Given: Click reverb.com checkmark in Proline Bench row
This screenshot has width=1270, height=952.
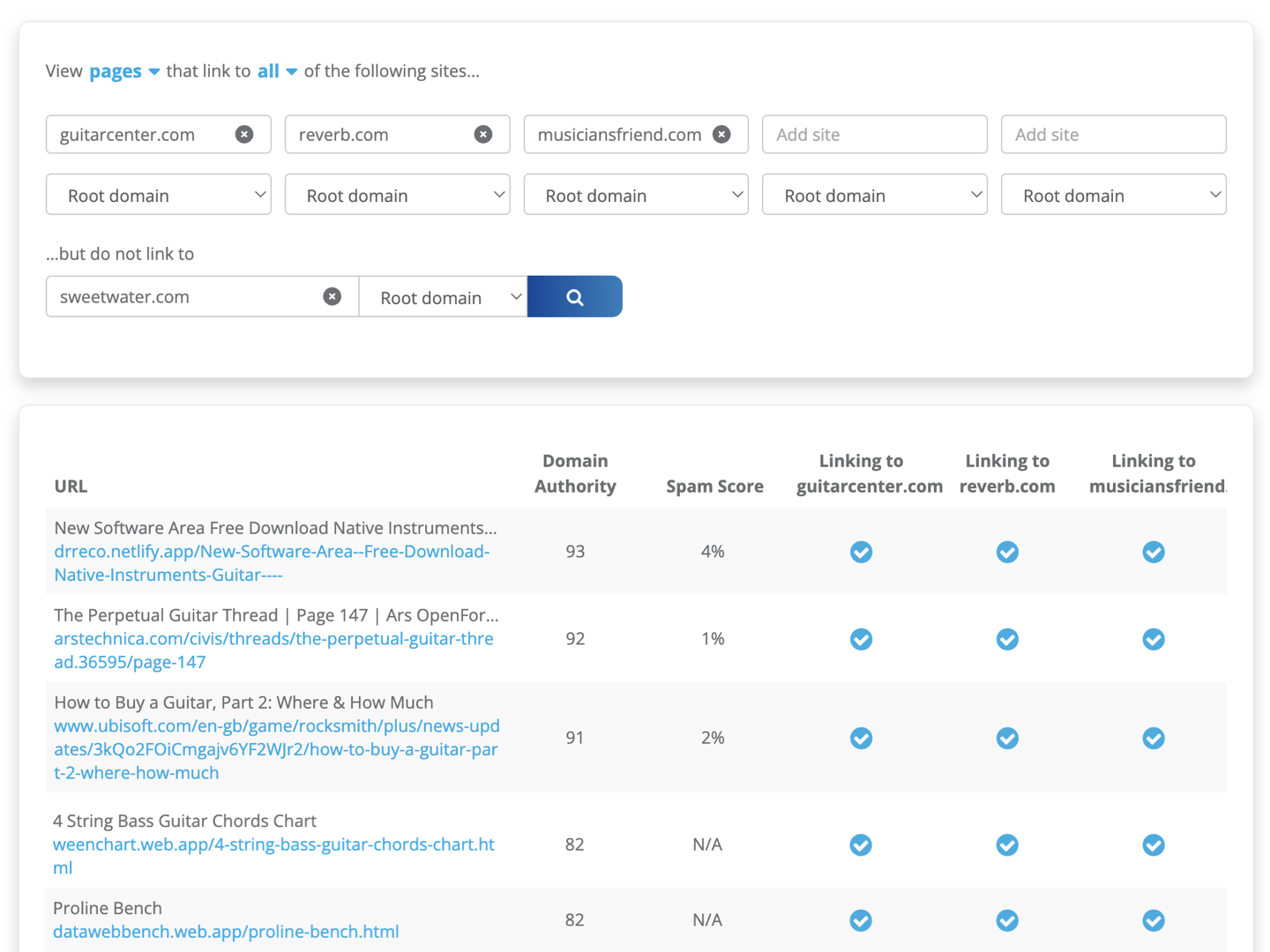Looking at the screenshot, I should coord(1007,920).
